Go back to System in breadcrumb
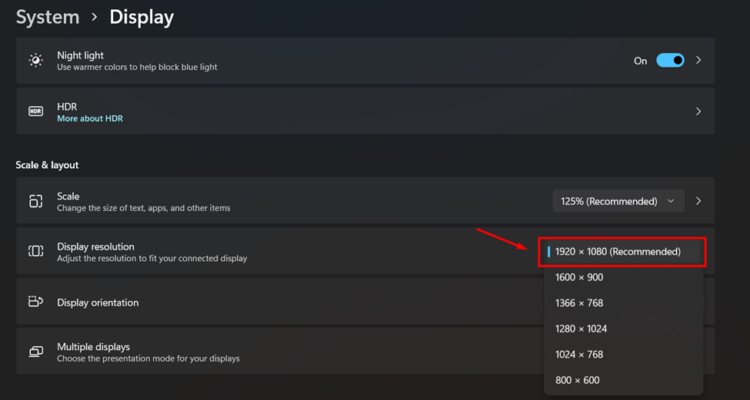 pyautogui.click(x=48, y=17)
